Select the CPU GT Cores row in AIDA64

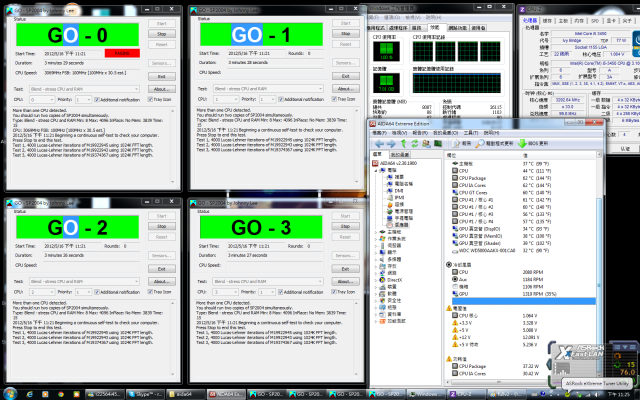point(523,193)
